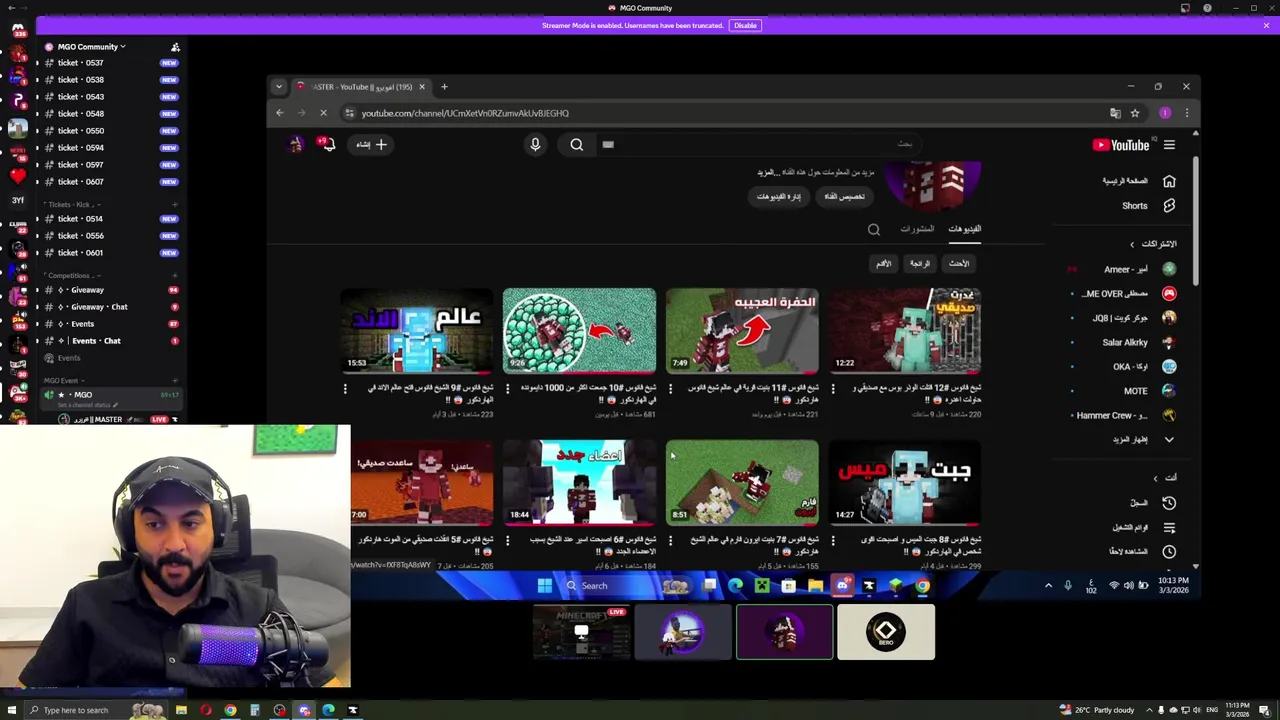Expand the Subscriptions section header arrow
Viewport: 1280px width, 720px height.
click(1132, 244)
